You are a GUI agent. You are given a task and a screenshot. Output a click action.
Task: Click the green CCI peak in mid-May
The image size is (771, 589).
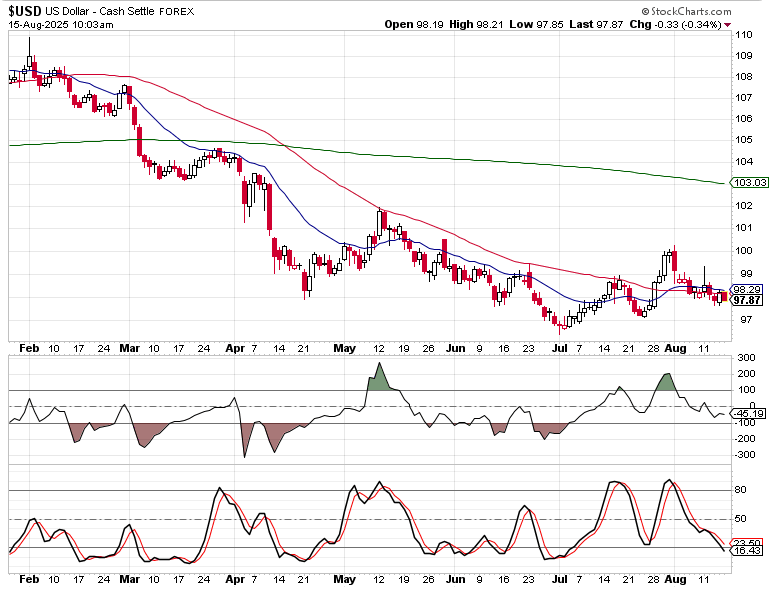coord(379,379)
